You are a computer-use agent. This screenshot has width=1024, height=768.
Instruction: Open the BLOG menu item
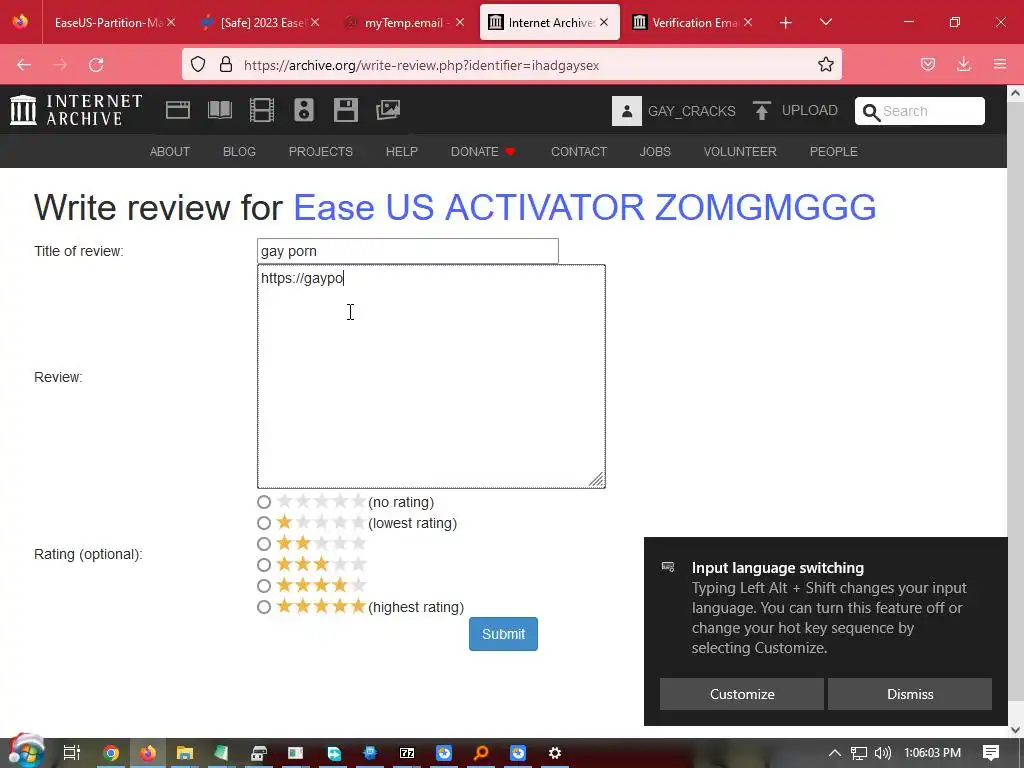(239, 152)
